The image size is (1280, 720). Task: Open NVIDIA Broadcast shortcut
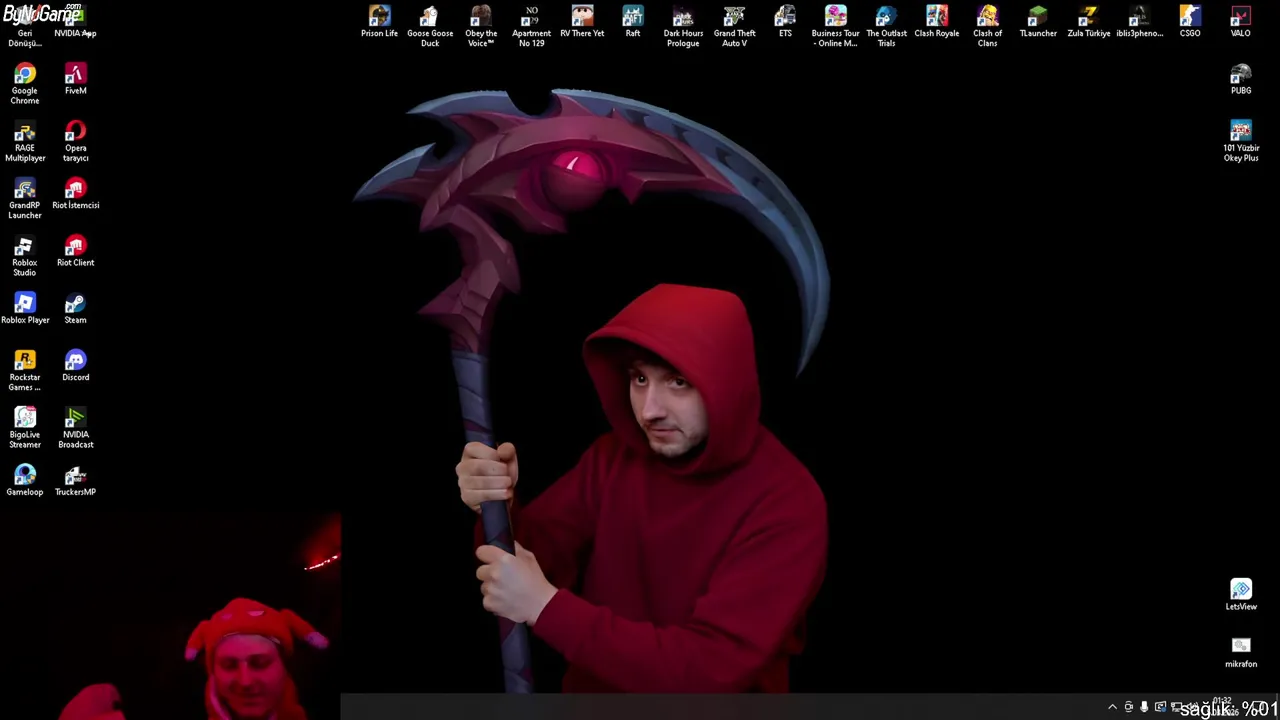[x=75, y=428]
